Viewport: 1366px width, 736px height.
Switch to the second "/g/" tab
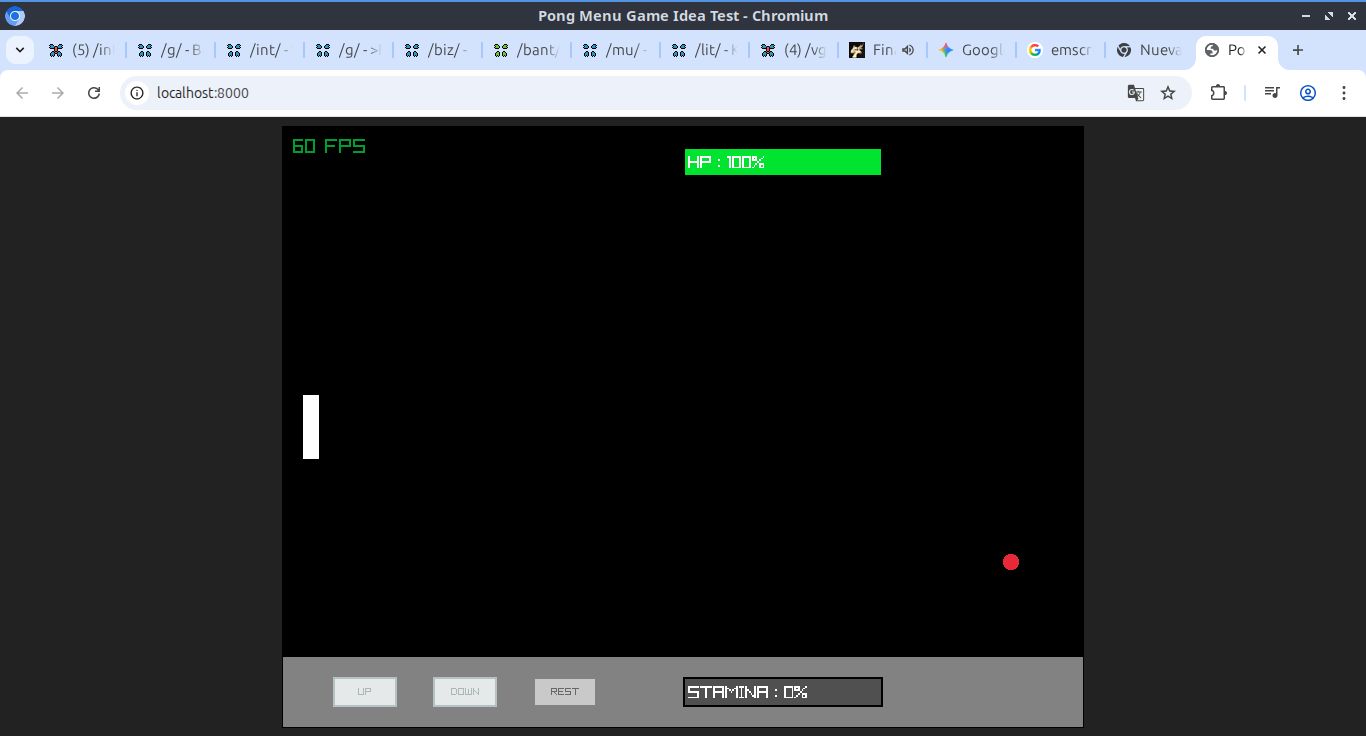tap(347, 50)
